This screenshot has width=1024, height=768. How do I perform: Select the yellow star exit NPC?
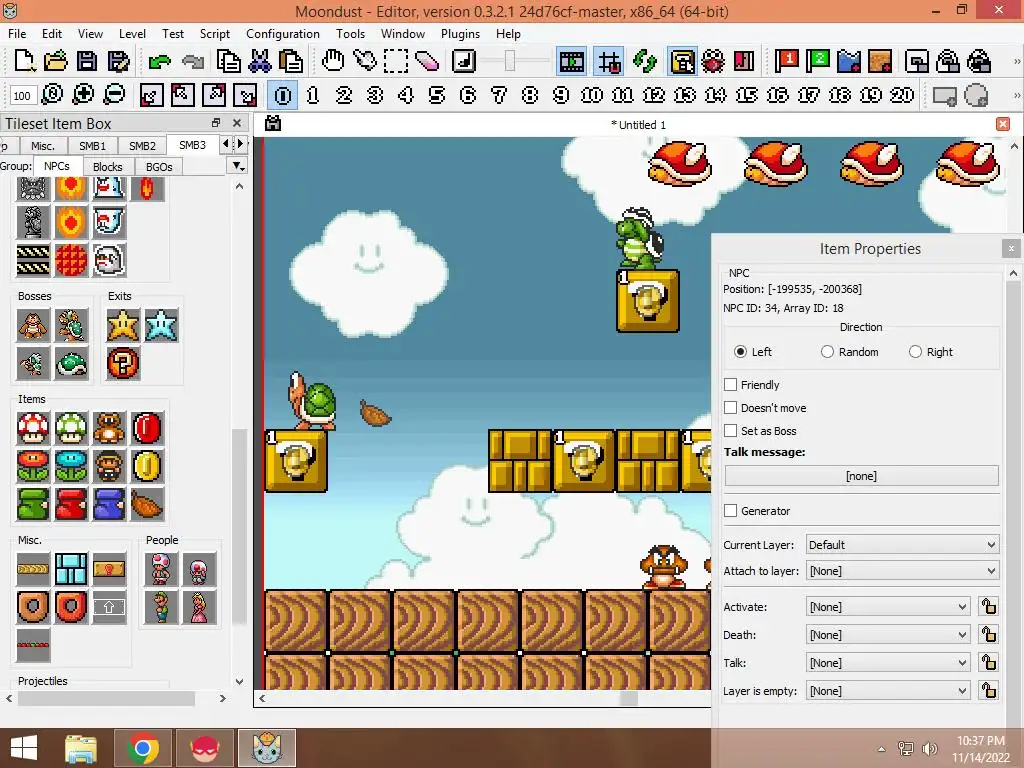click(123, 325)
